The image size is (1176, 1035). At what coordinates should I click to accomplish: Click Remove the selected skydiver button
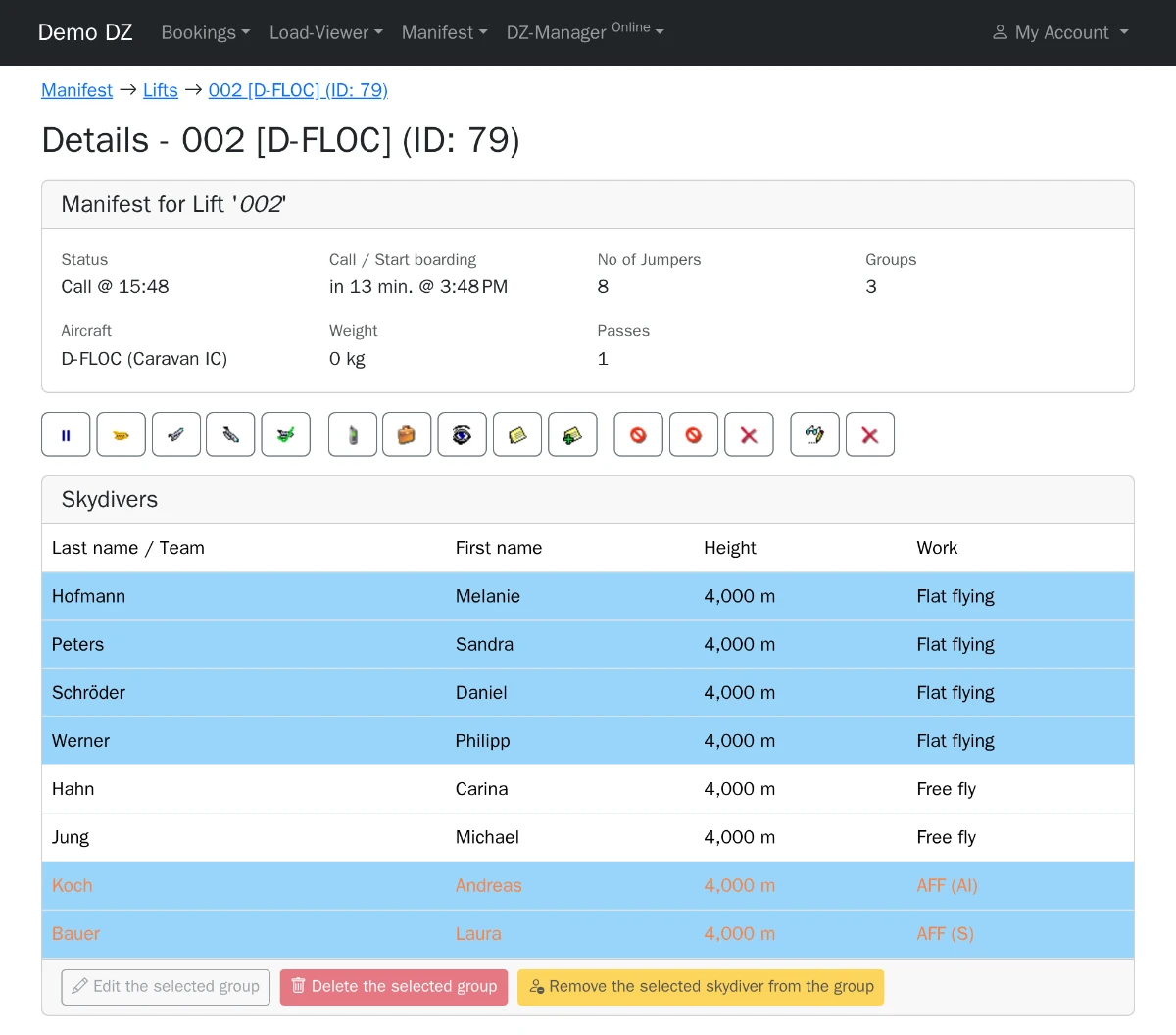tap(701, 987)
